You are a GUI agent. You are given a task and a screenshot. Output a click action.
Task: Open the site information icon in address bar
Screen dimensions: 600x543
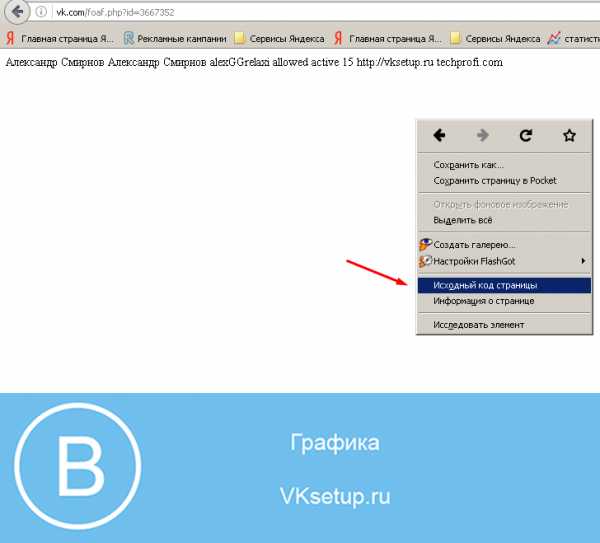[41, 12]
